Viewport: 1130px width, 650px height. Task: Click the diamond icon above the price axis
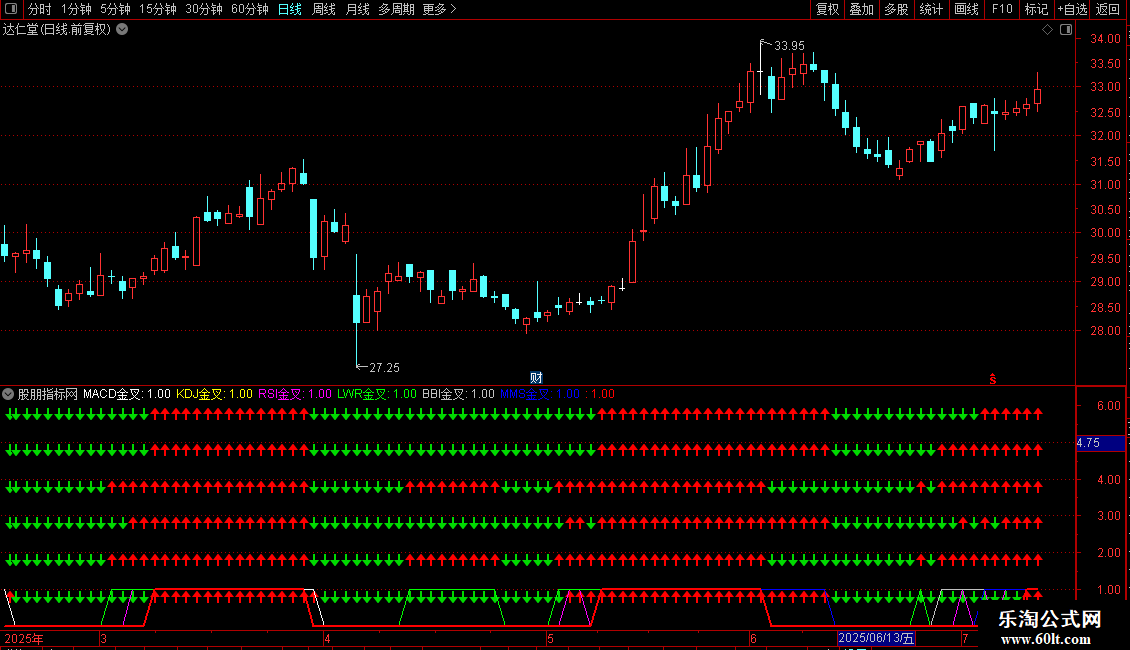(x=1048, y=30)
